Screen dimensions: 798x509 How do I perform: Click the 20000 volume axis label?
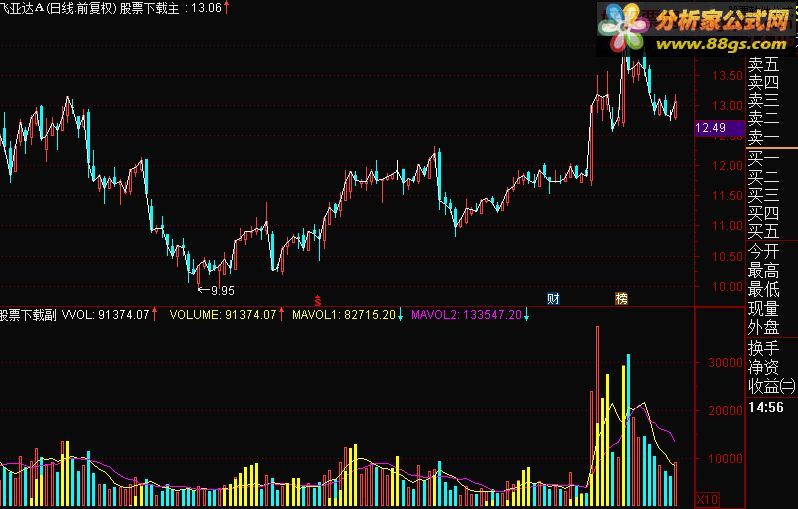point(725,411)
